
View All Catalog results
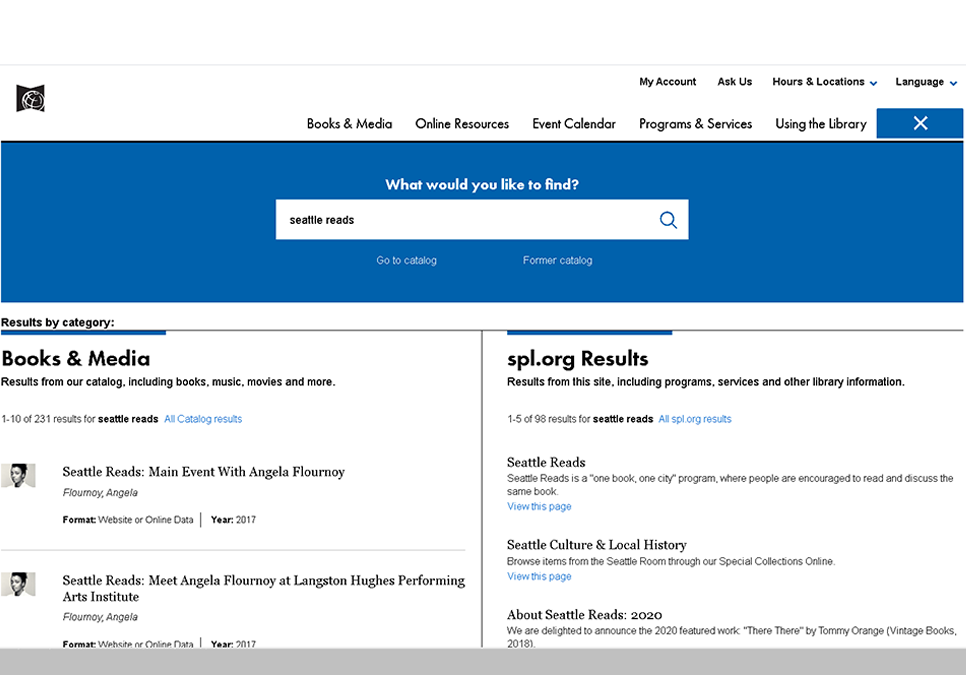pyautogui.click(x=203, y=419)
